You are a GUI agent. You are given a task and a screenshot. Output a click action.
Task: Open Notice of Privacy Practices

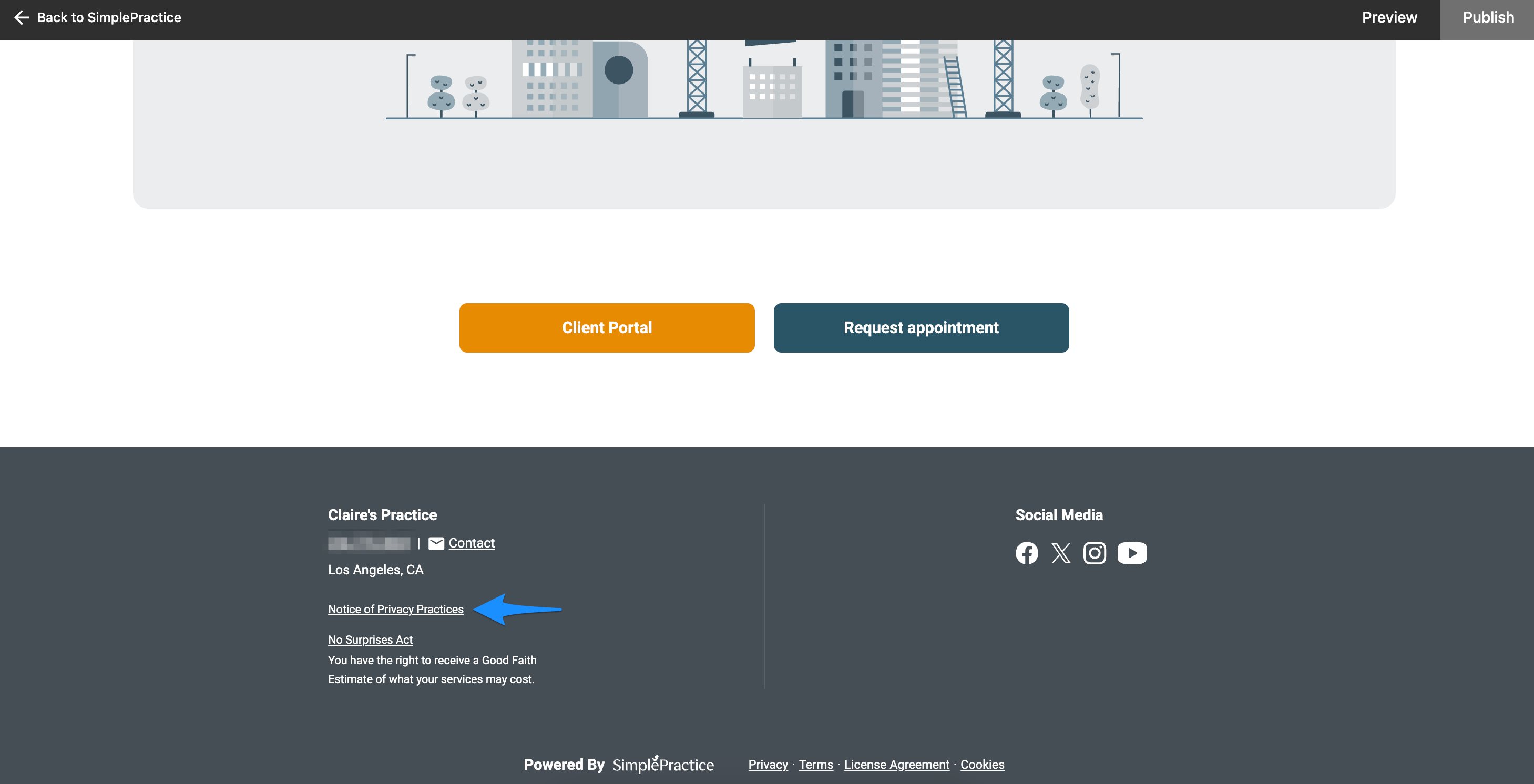(x=395, y=609)
